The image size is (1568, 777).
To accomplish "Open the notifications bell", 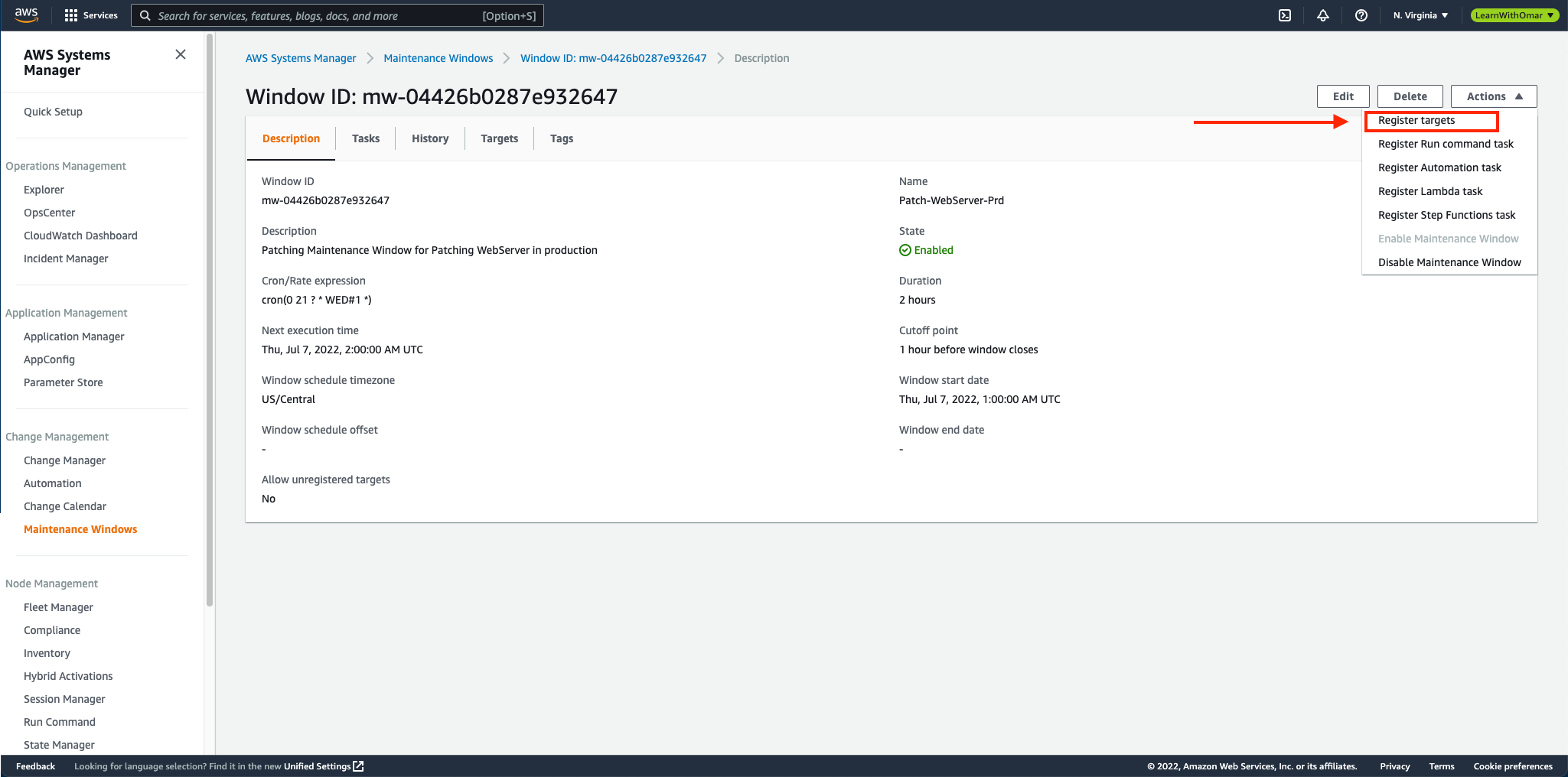I will click(1323, 15).
